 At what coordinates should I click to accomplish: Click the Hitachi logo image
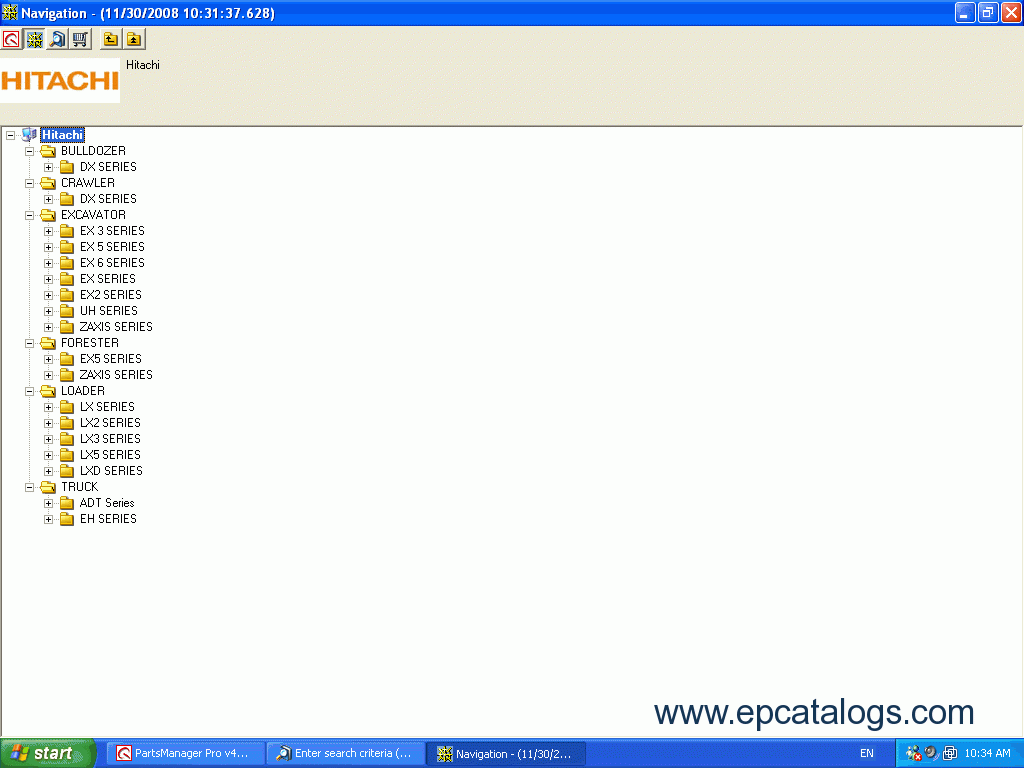[59, 80]
